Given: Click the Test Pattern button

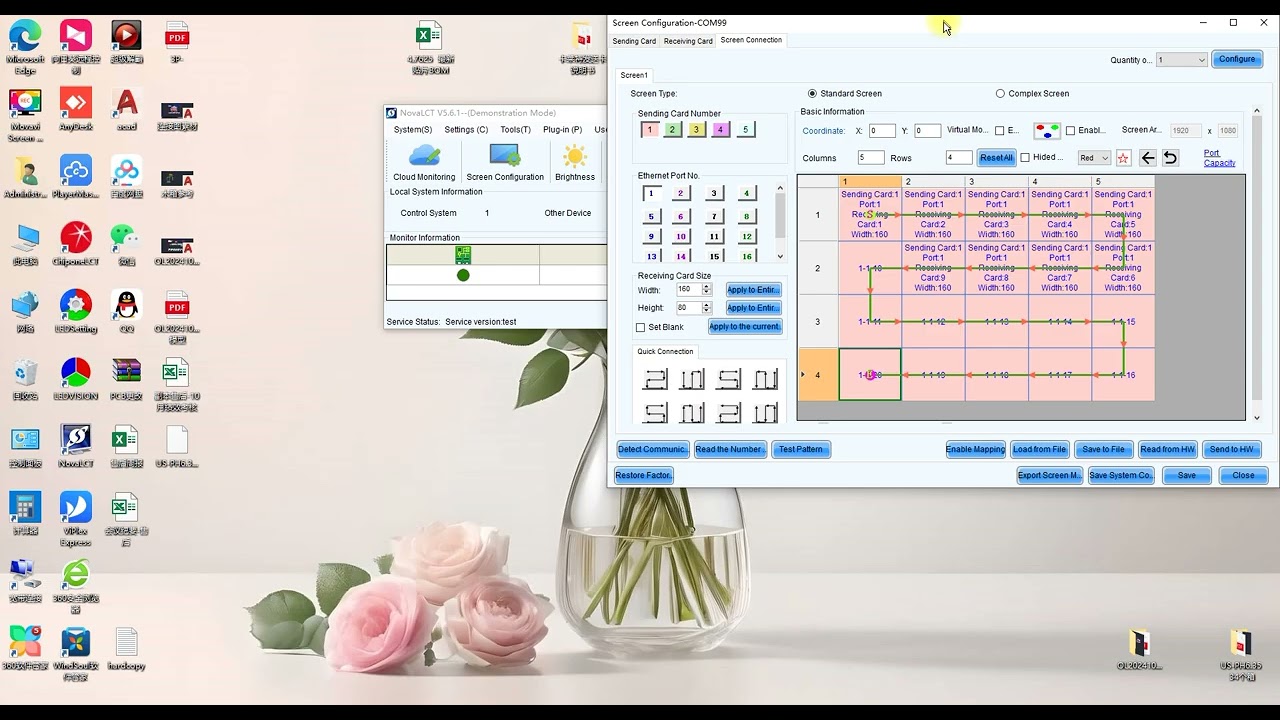Looking at the screenshot, I should coord(800,449).
